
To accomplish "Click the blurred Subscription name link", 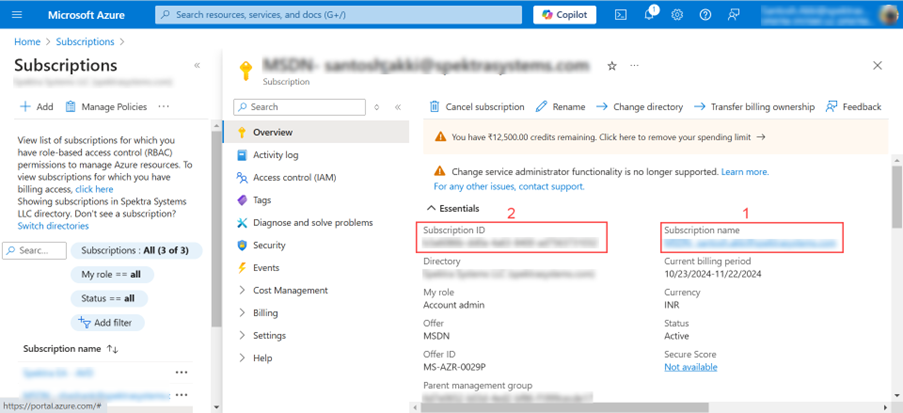I will [749, 244].
